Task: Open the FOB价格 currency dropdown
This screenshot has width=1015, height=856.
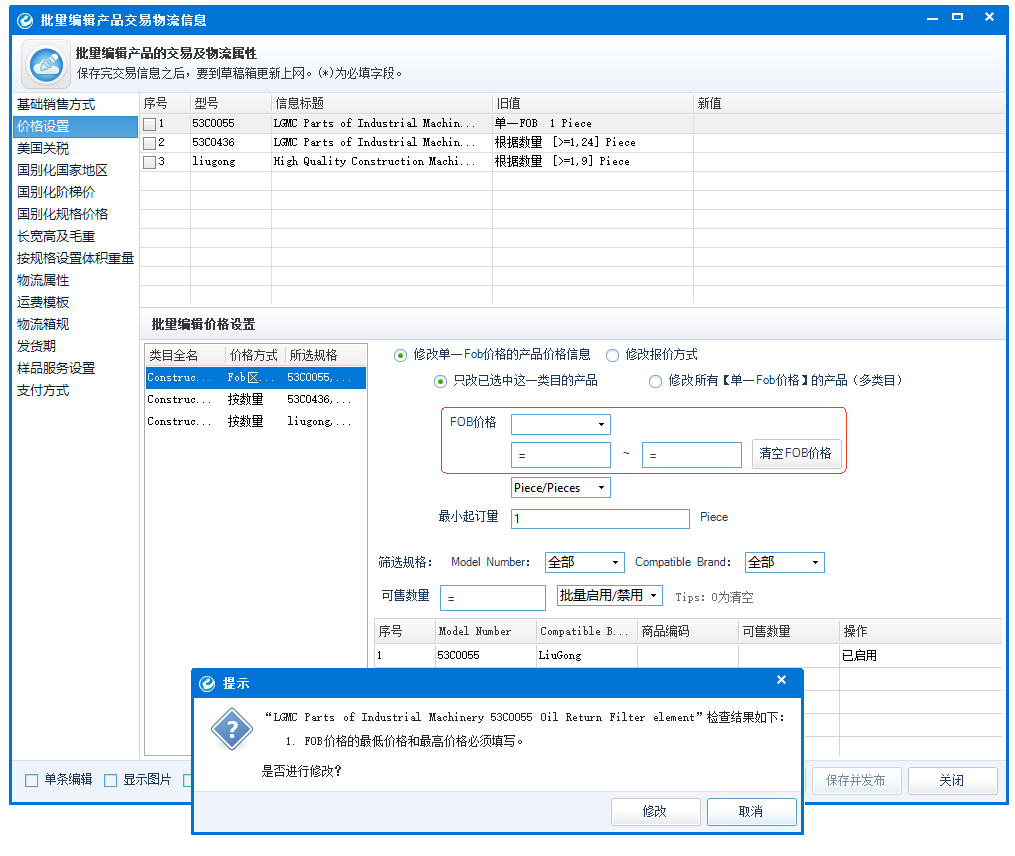Action: pyautogui.click(x=561, y=424)
